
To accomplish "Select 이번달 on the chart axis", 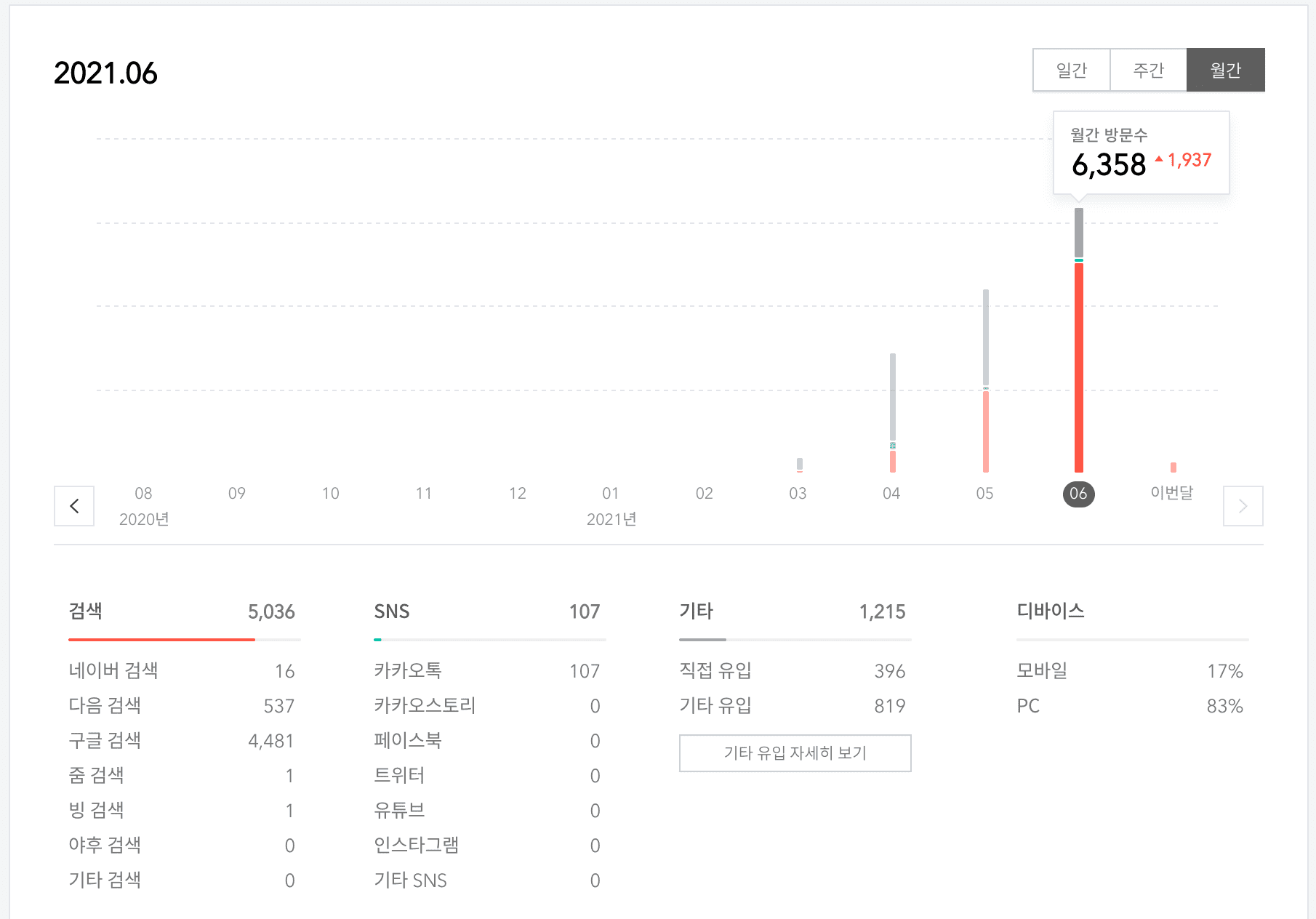I will (x=1172, y=493).
